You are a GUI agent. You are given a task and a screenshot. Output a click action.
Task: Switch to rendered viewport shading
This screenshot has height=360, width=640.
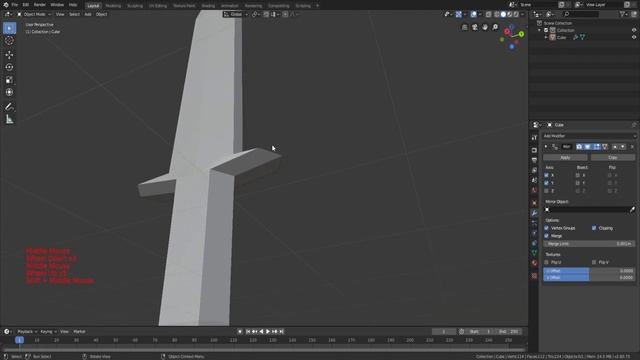tap(516, 14)
